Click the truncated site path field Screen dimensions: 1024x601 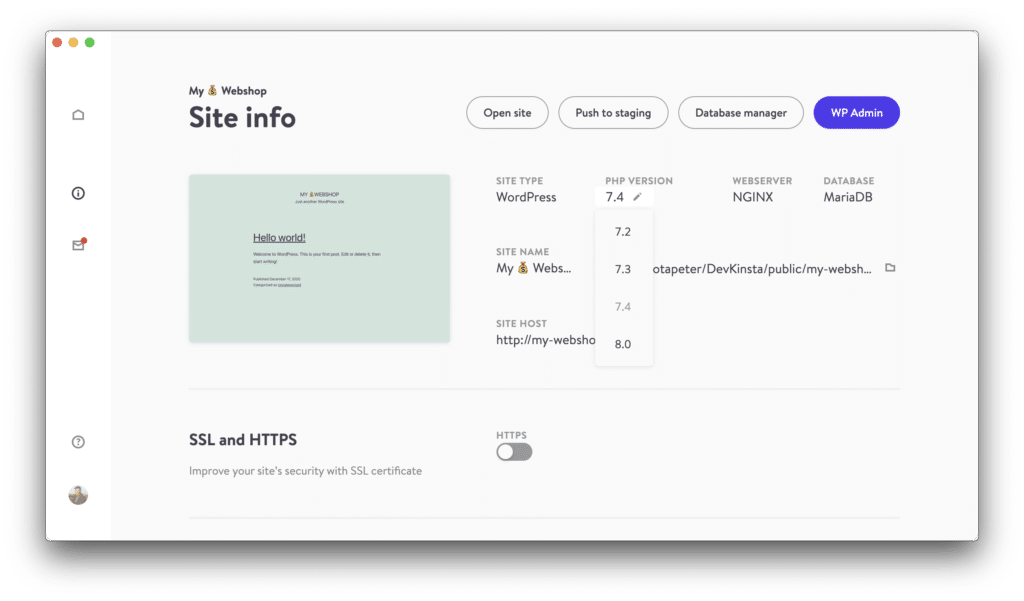760,268
